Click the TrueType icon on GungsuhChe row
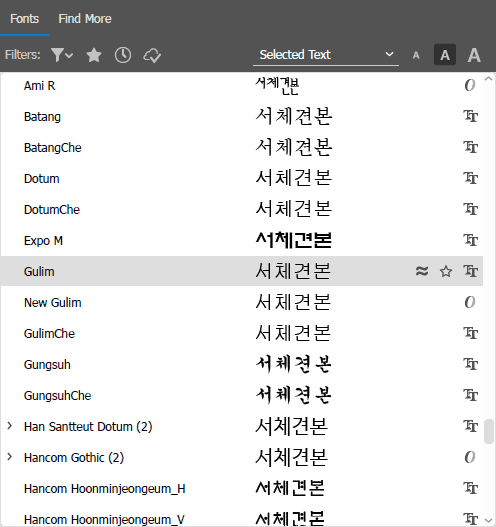The width and height of the screenshot is (496, 527). (470, 395)
